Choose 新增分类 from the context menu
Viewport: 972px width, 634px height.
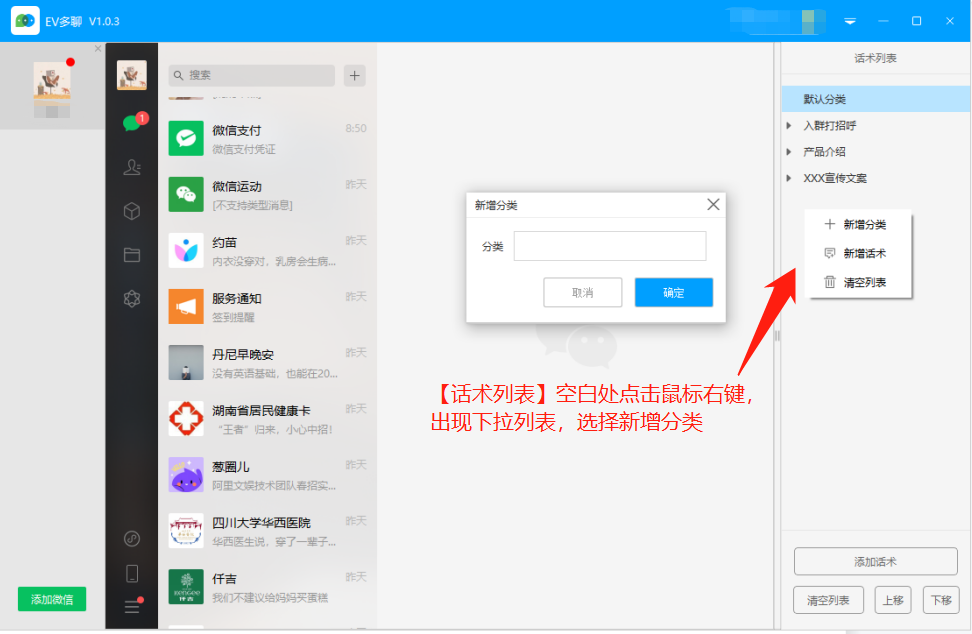point(859,224)
